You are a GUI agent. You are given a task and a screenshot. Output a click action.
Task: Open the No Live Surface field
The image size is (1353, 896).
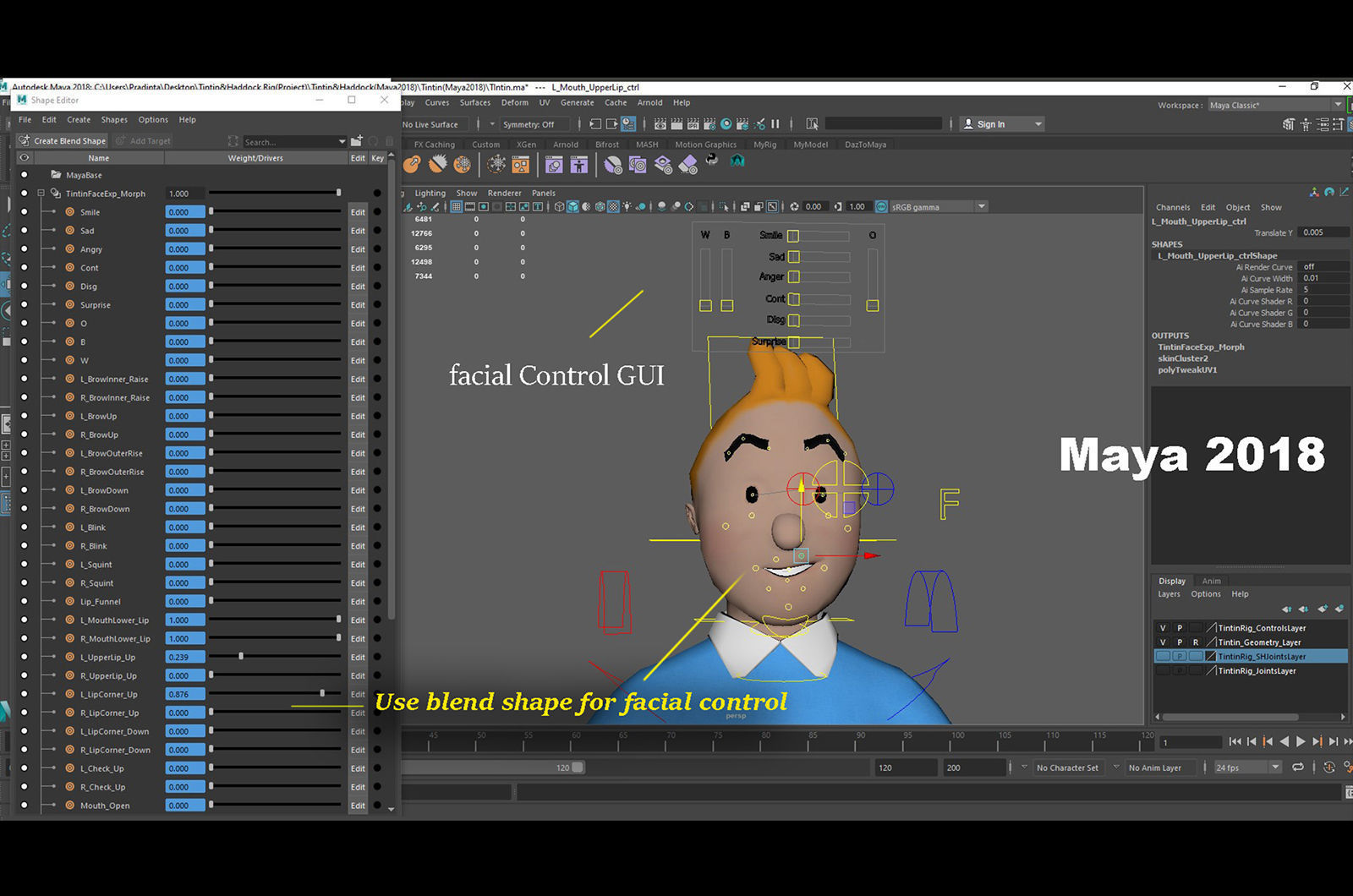pyautogui.click(x=435, y=124)
